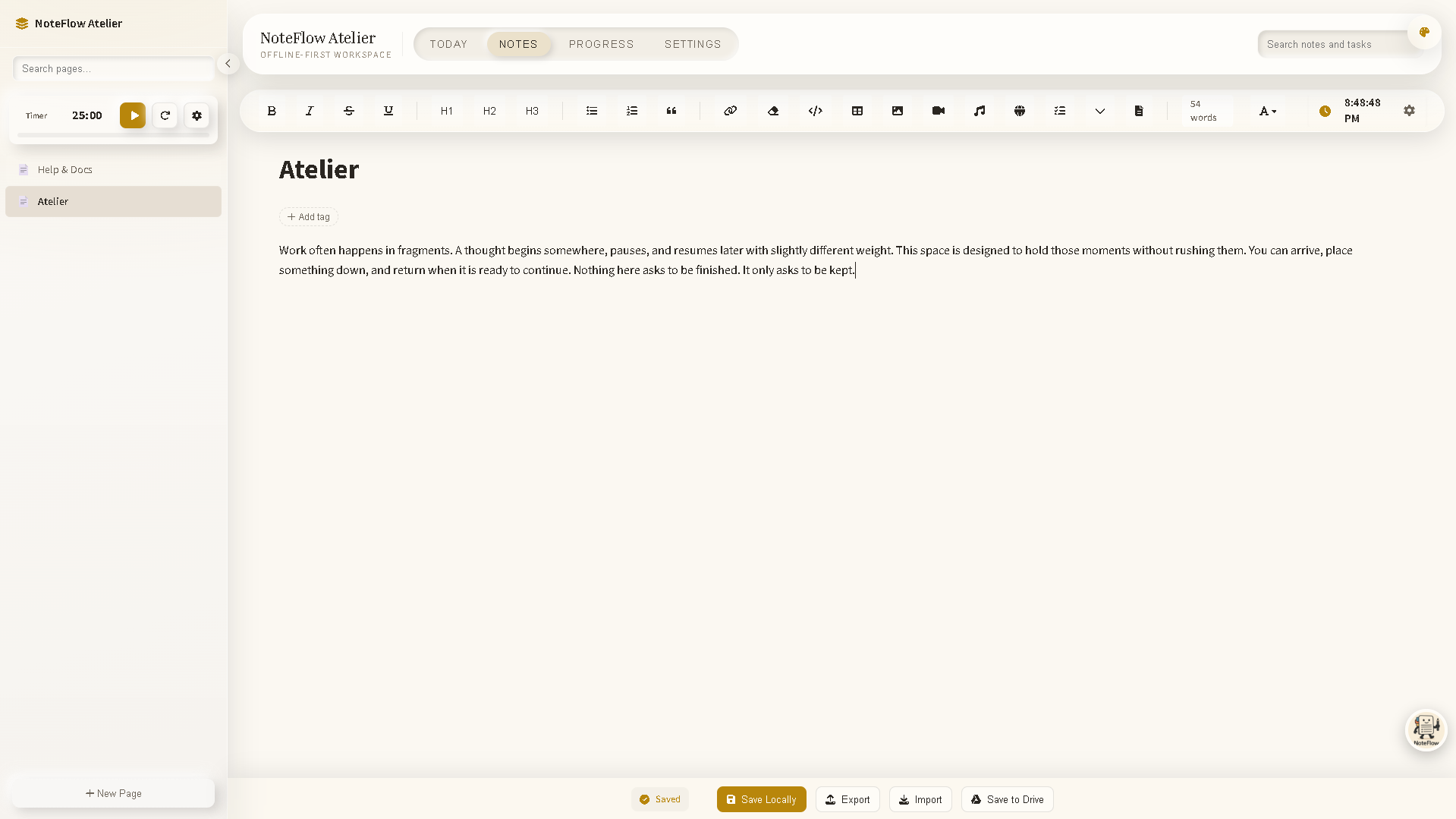Open the font style dropdown
Viewport: 1456px width, 819px height.
(x=1266, y=111)
